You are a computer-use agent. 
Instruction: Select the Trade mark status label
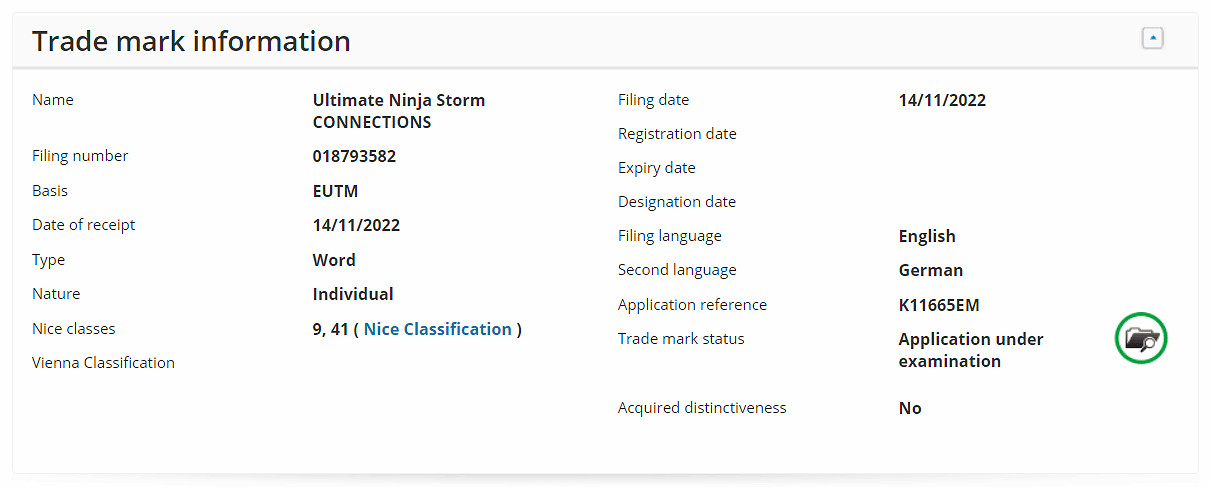pyautogui.click(x=681, y=339)
